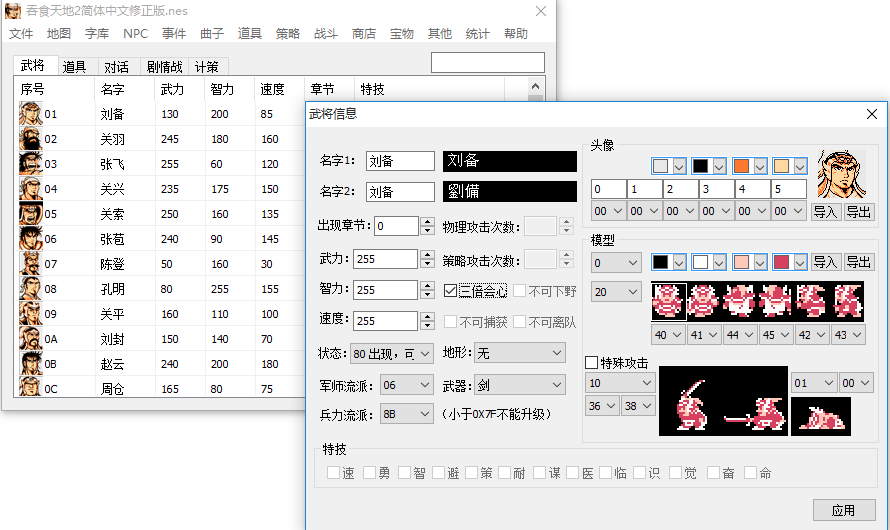This screenshot has width=890, height=530.
Task: Open the 战斗 menu
Action: pos(326,33)
